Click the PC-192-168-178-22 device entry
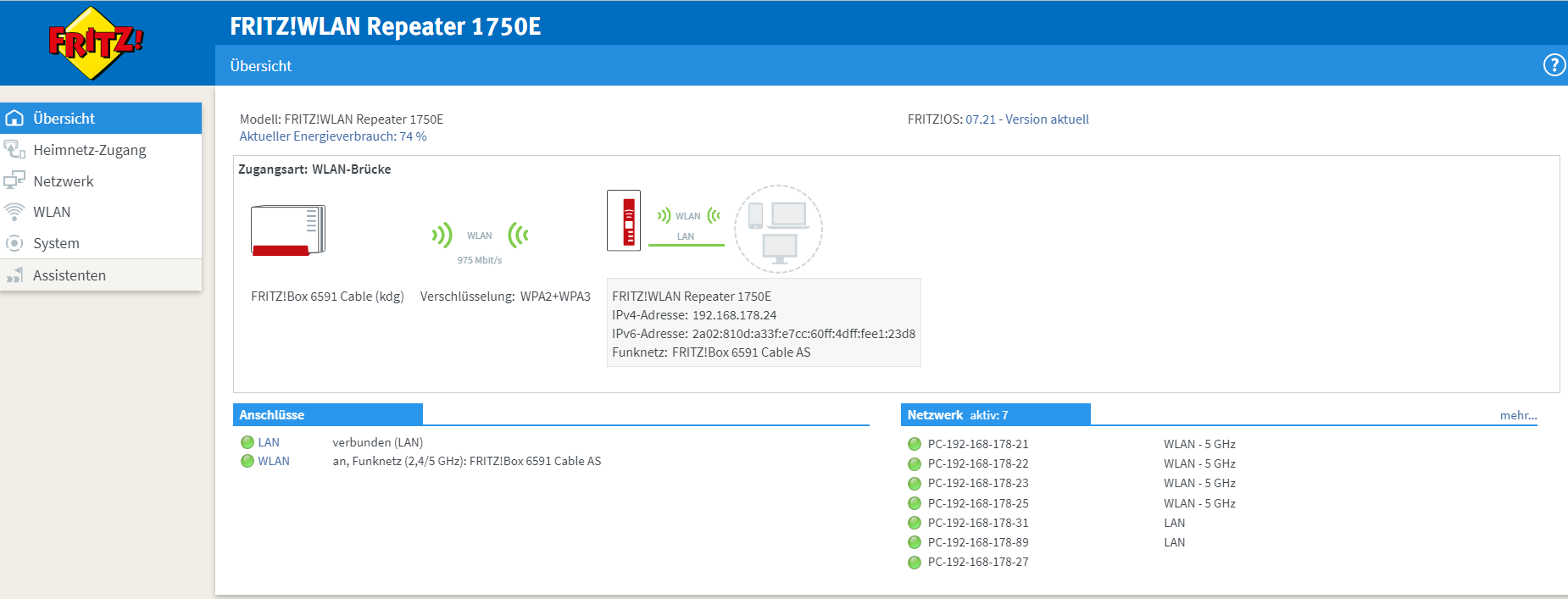Viewport: 1568px width, 599px height. click(x=978, y=463)
